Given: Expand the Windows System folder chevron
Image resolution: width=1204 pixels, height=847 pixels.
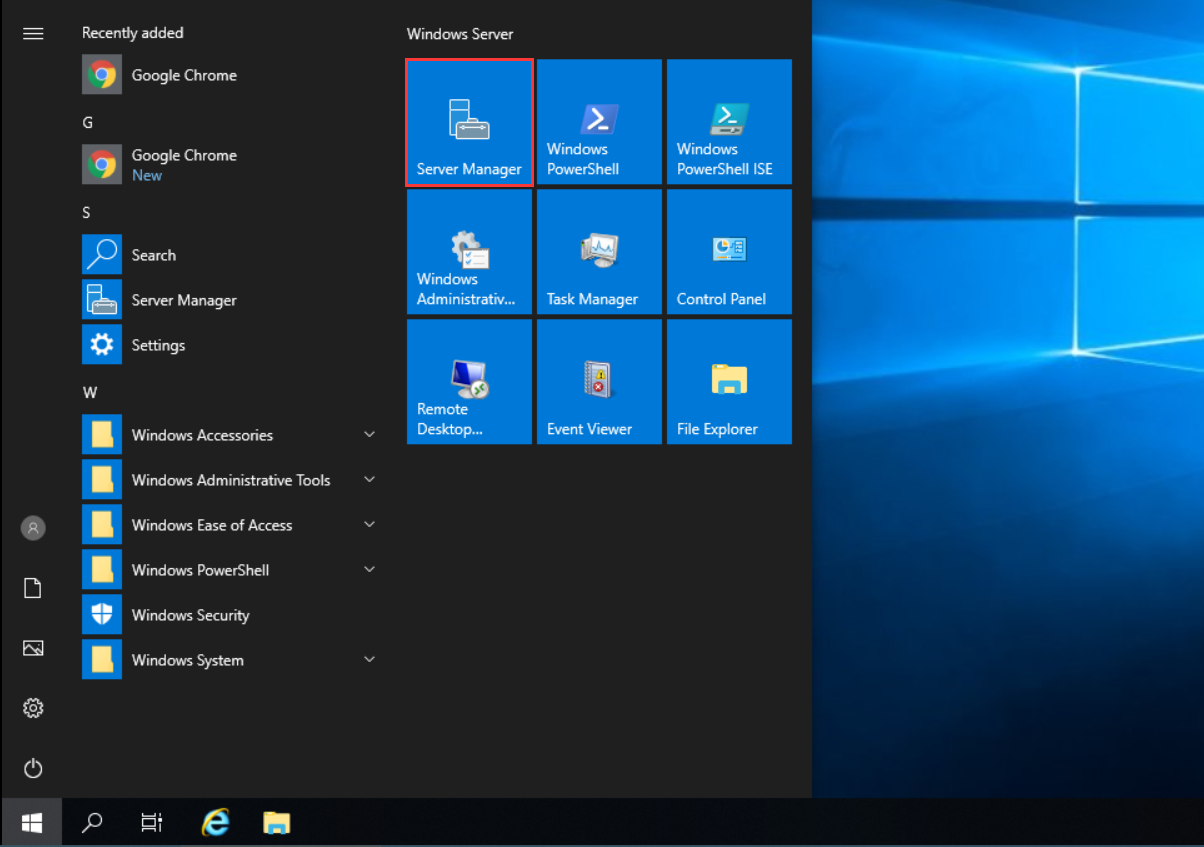Looking at the screenshot, I should [369, 660].
